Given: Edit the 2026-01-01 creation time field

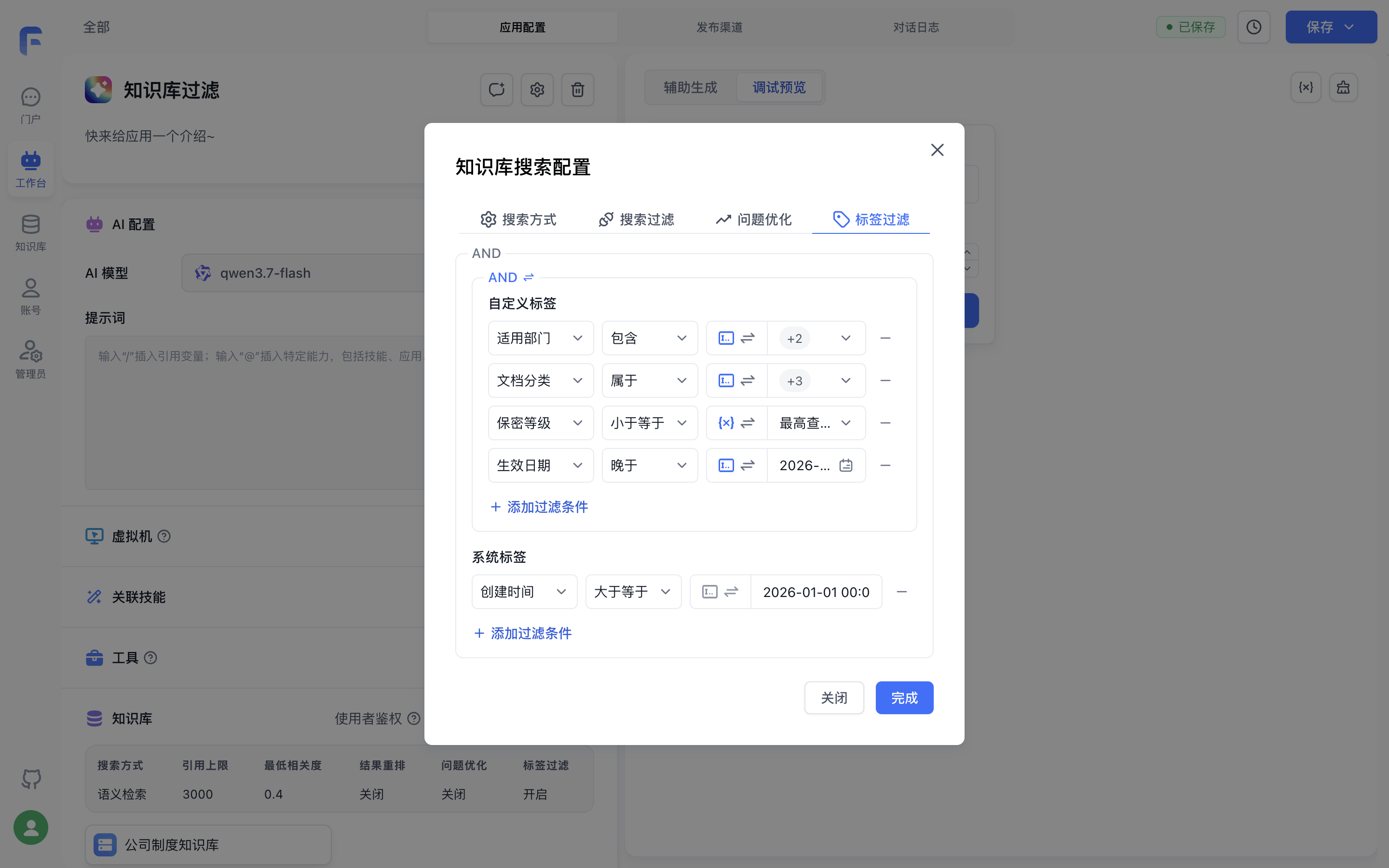Looking at the screenshot, I should pyautogui.click(x=816, y=592).
